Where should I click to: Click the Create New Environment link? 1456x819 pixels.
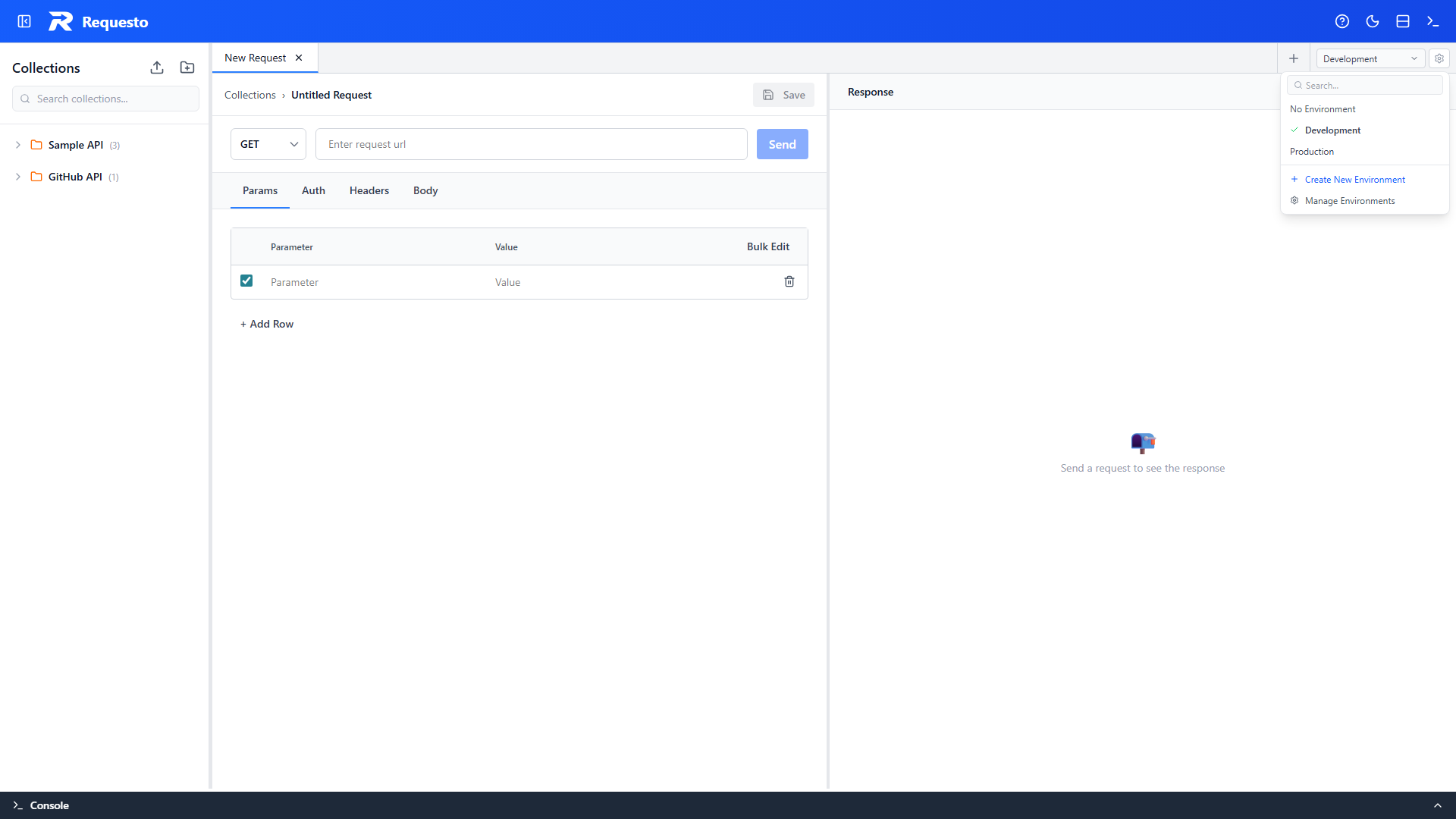click(1354, 179)
